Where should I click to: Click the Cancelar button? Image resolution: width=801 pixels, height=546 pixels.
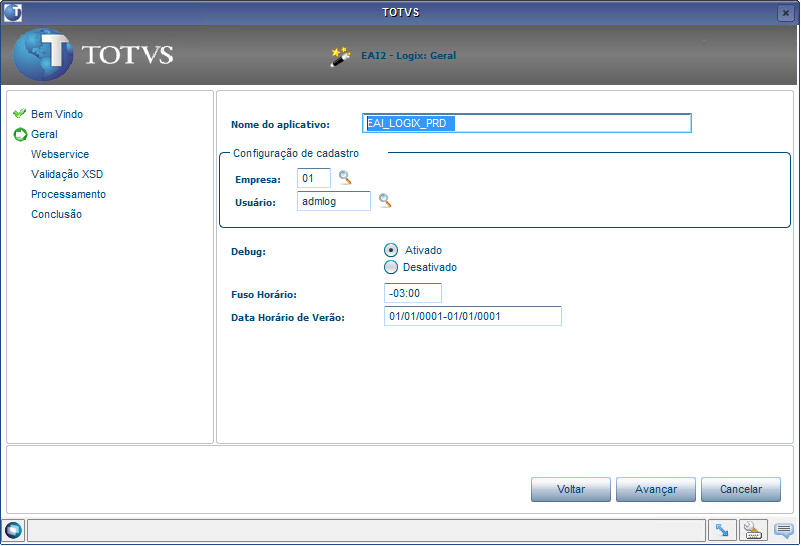(741, 489)
